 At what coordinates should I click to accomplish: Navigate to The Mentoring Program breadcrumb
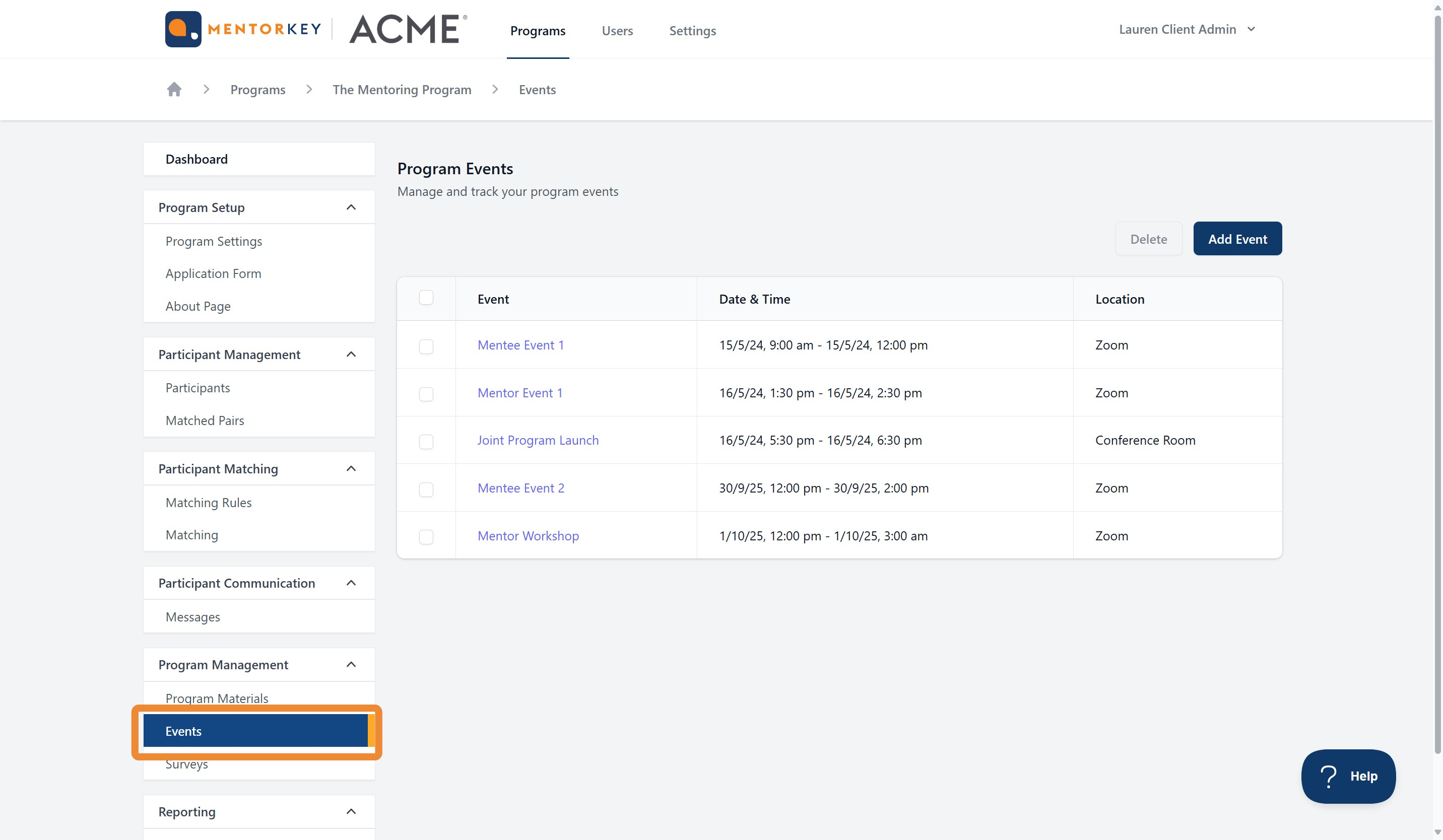pos(402,89)
